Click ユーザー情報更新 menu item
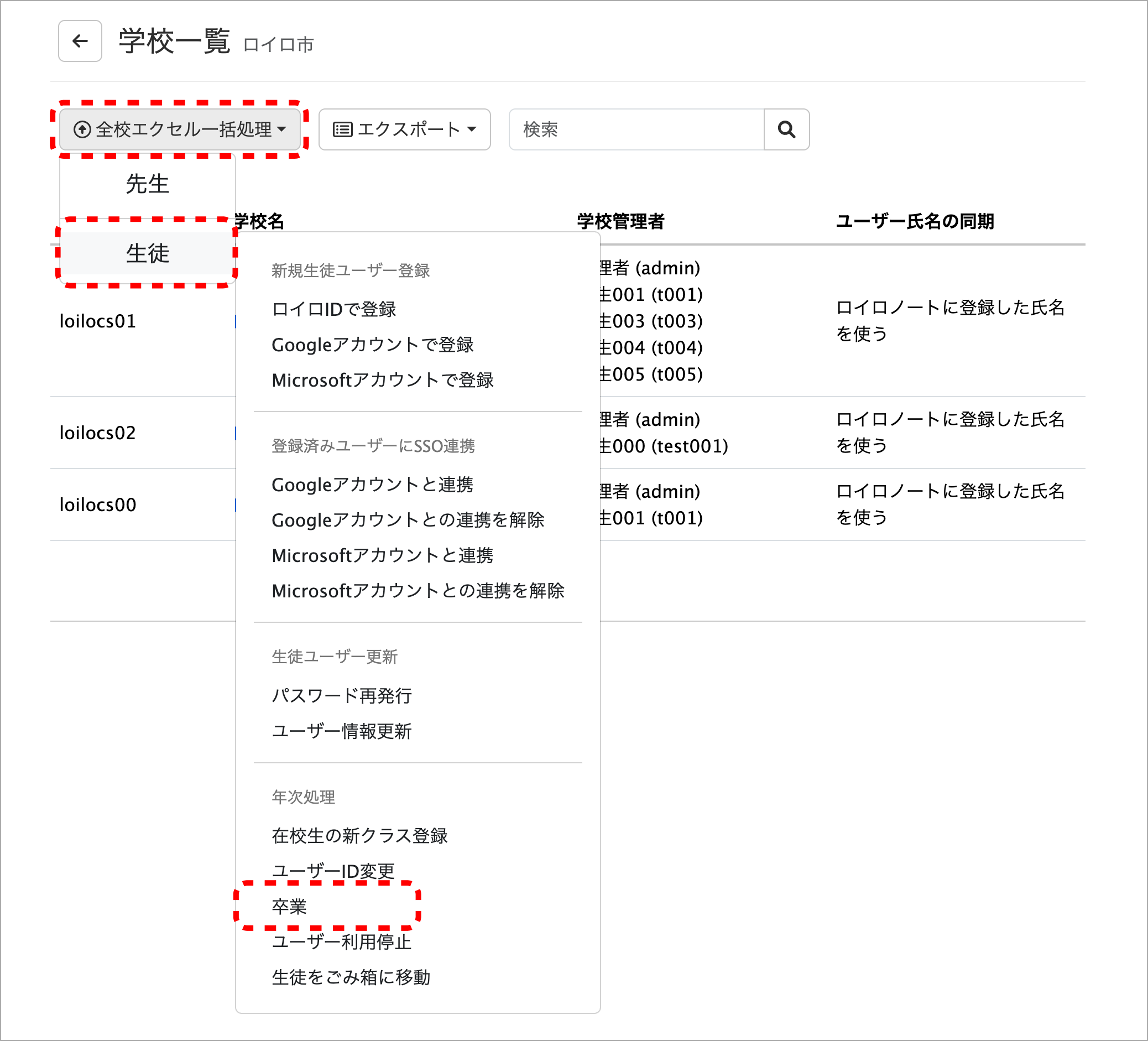1148x1041 pixels. (x=342, y=731)
